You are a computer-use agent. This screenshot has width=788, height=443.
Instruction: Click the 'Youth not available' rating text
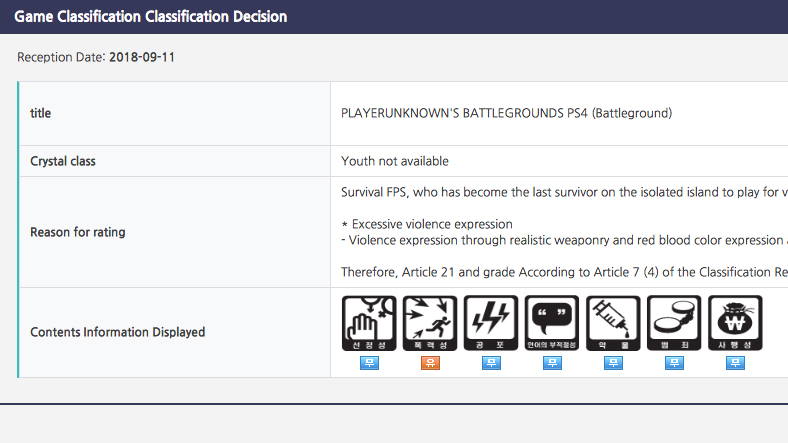pos(395,161)
